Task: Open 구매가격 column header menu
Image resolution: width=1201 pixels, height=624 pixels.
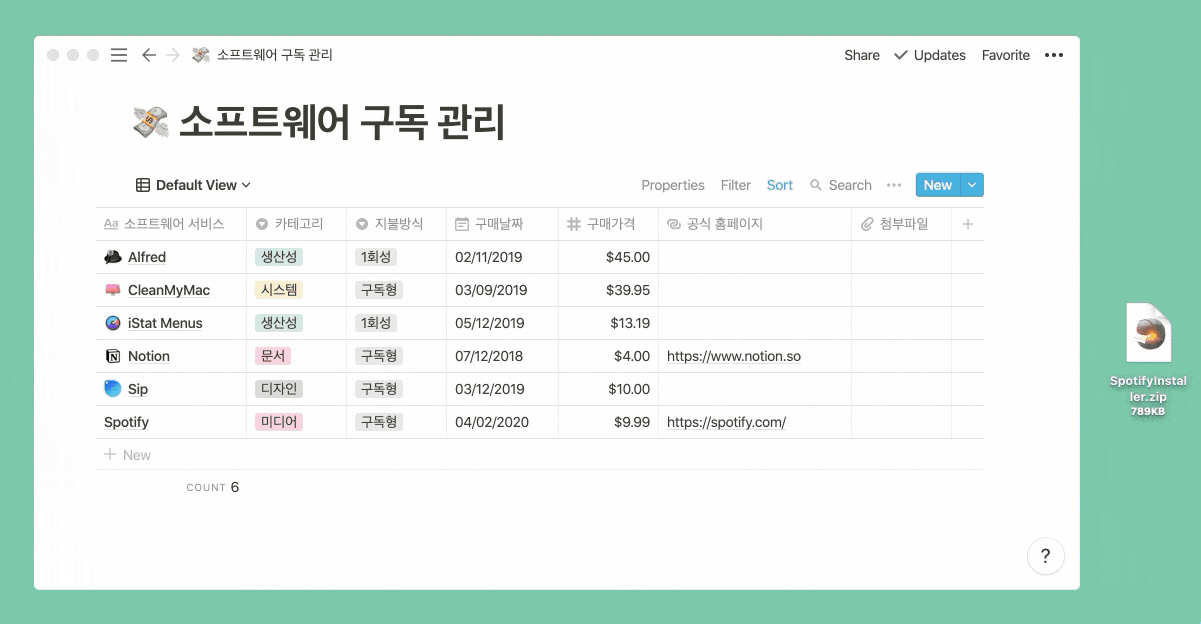Action: pyautogui.click(x=609, y=224)
